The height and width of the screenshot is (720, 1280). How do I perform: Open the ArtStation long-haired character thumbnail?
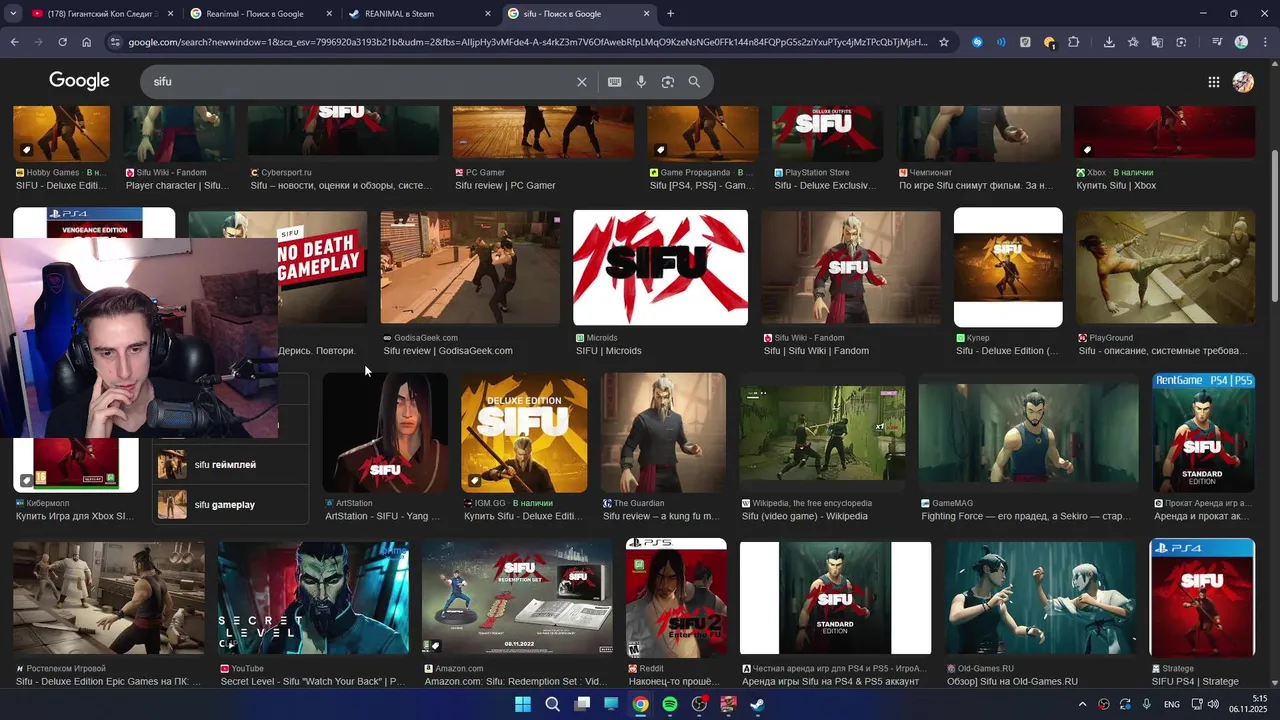click(x=385, y=433)
